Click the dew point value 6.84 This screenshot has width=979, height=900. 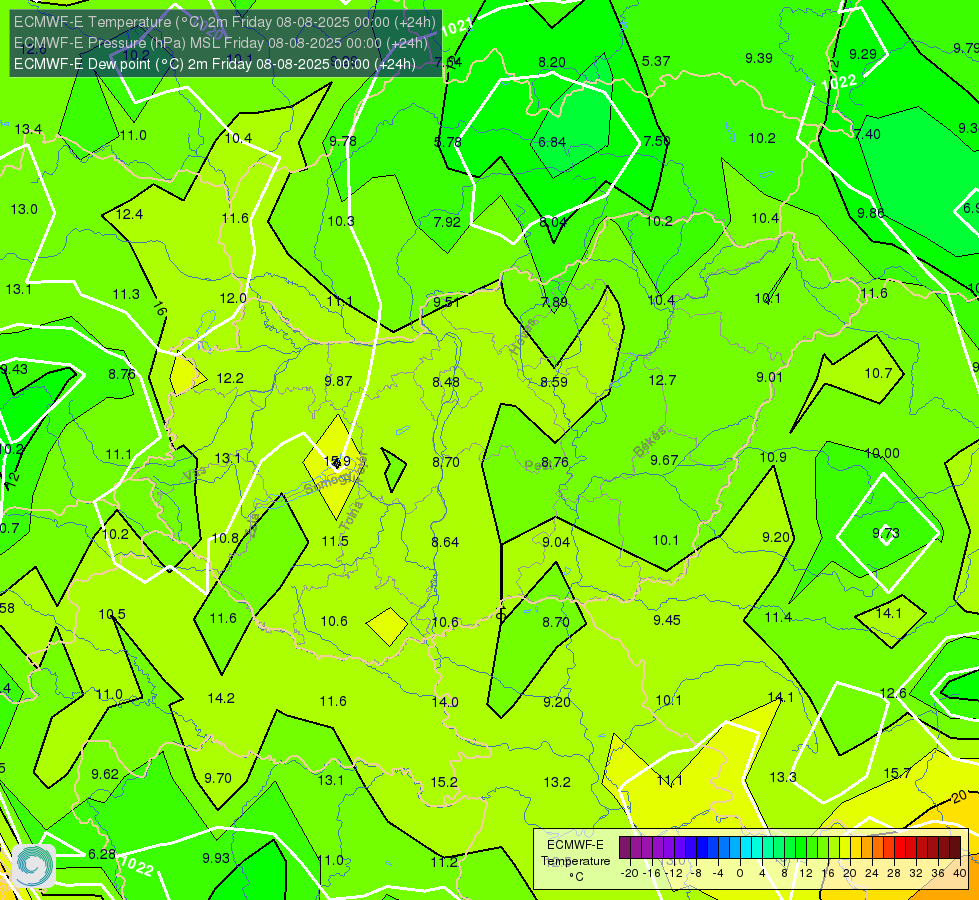[552, 142]
